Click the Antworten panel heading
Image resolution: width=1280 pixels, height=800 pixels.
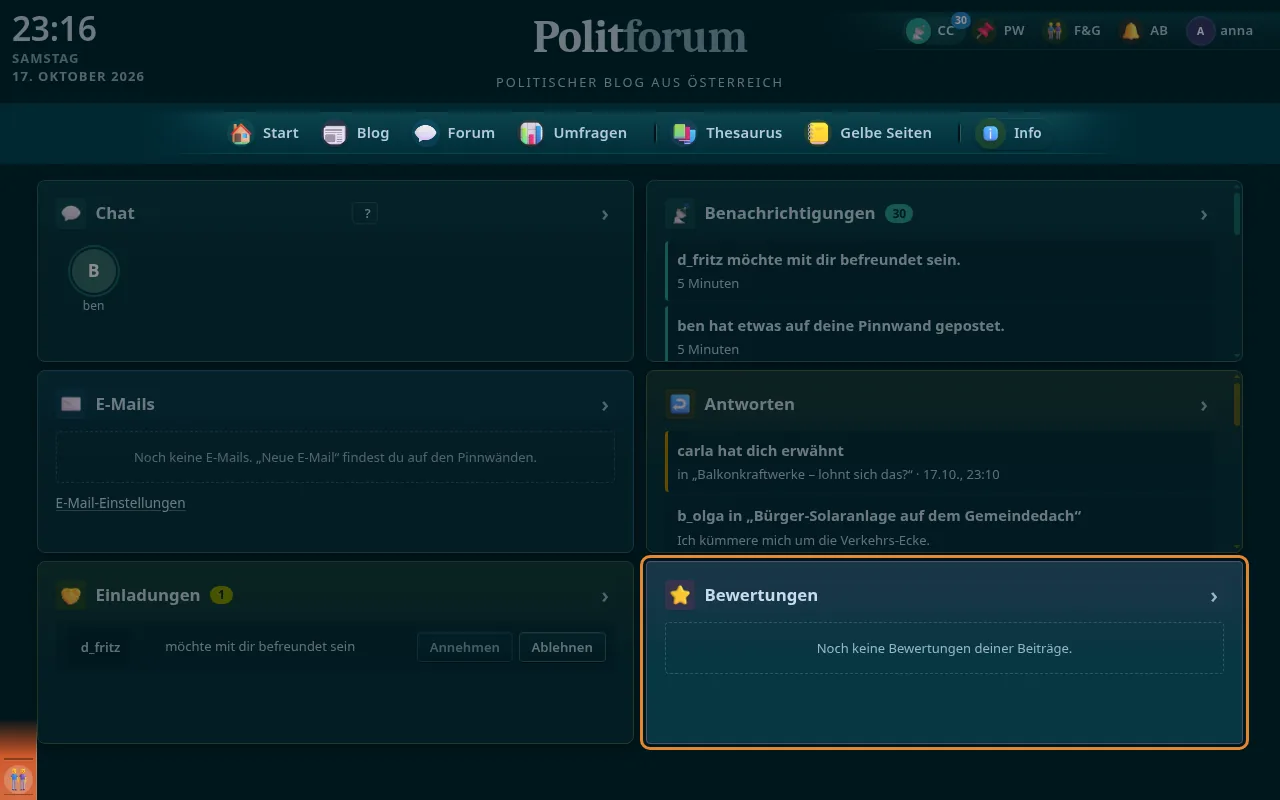click(x=749, y=404)
